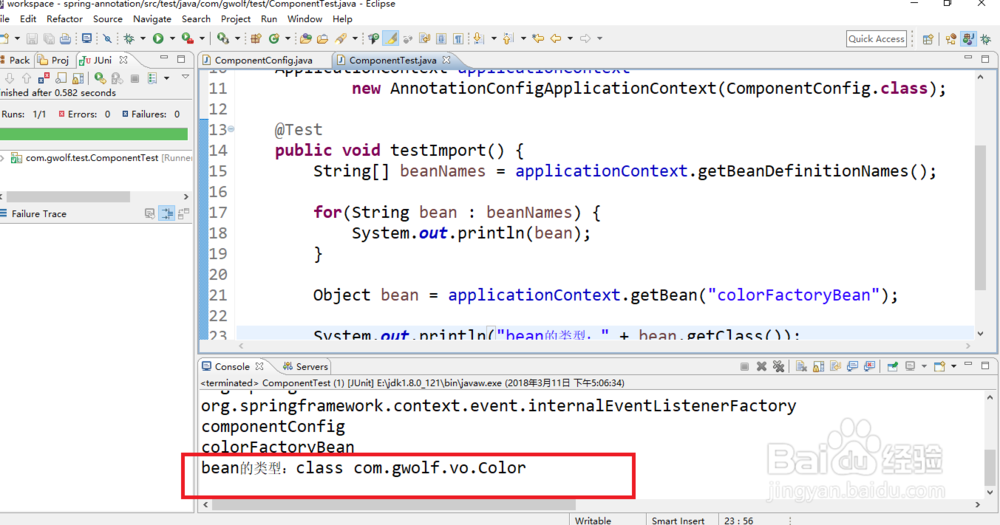Open the Refactor menu
Viewport: 1000px width, 525px height.
coord(64,19)
